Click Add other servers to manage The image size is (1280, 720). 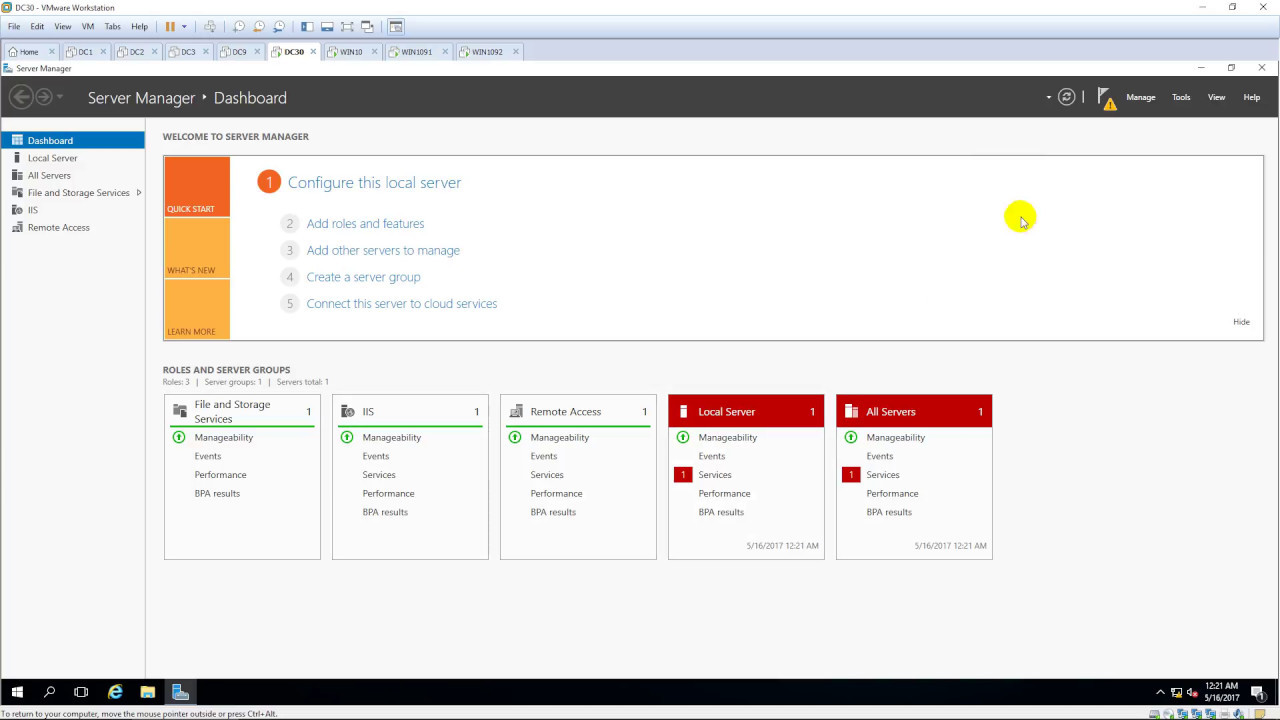(x=383, y=250)
